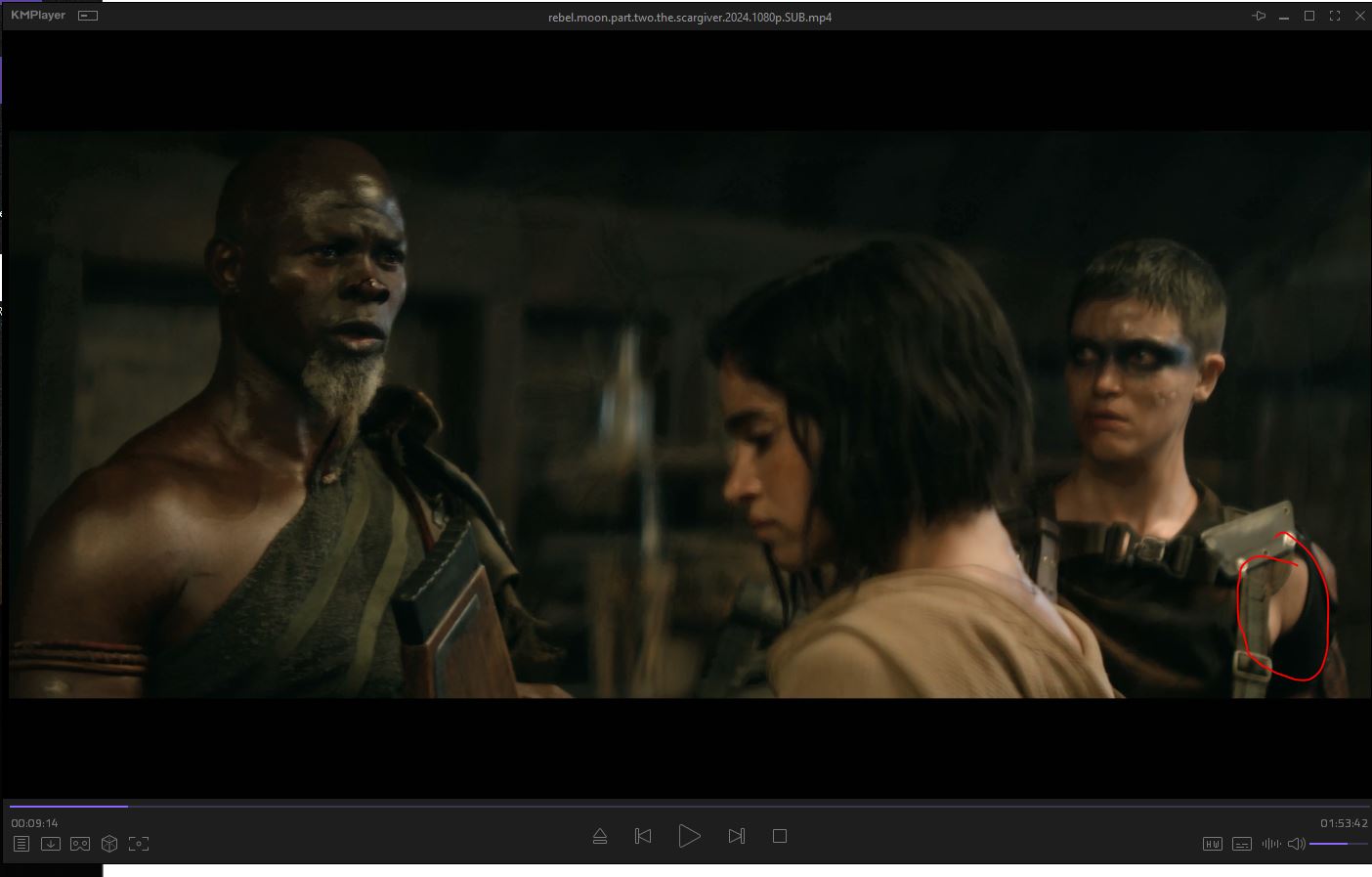Image resolution: width=1372 pixels, height=877 pixels.
Task: Click the eject/open file icon
Action: click(x=600, y=836)
